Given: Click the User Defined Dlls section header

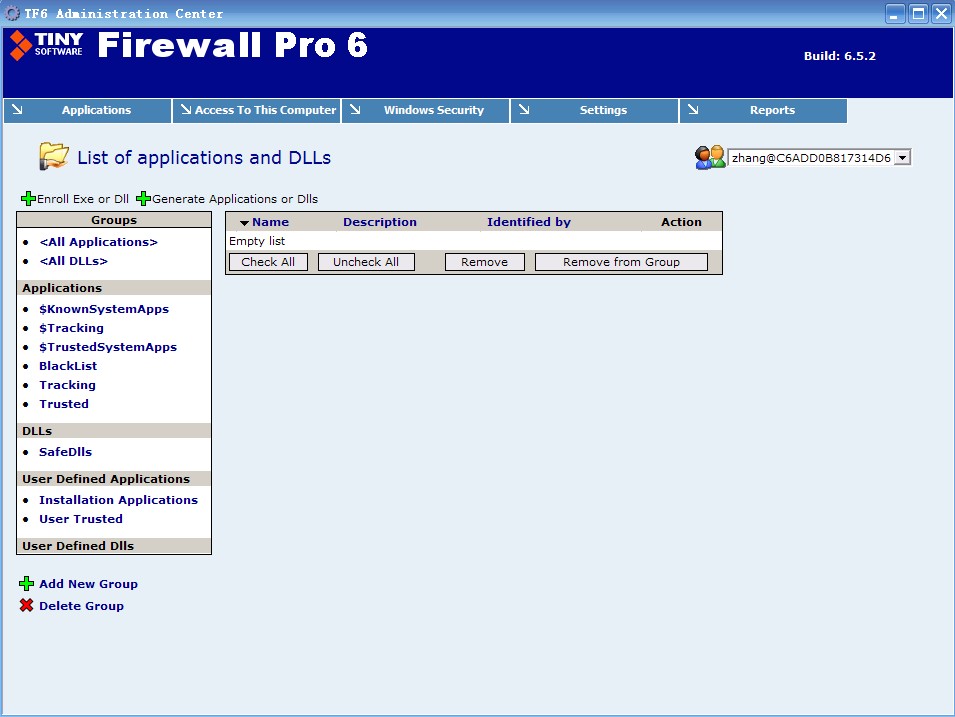Looking at the screenshot, I should click(114, 546).
